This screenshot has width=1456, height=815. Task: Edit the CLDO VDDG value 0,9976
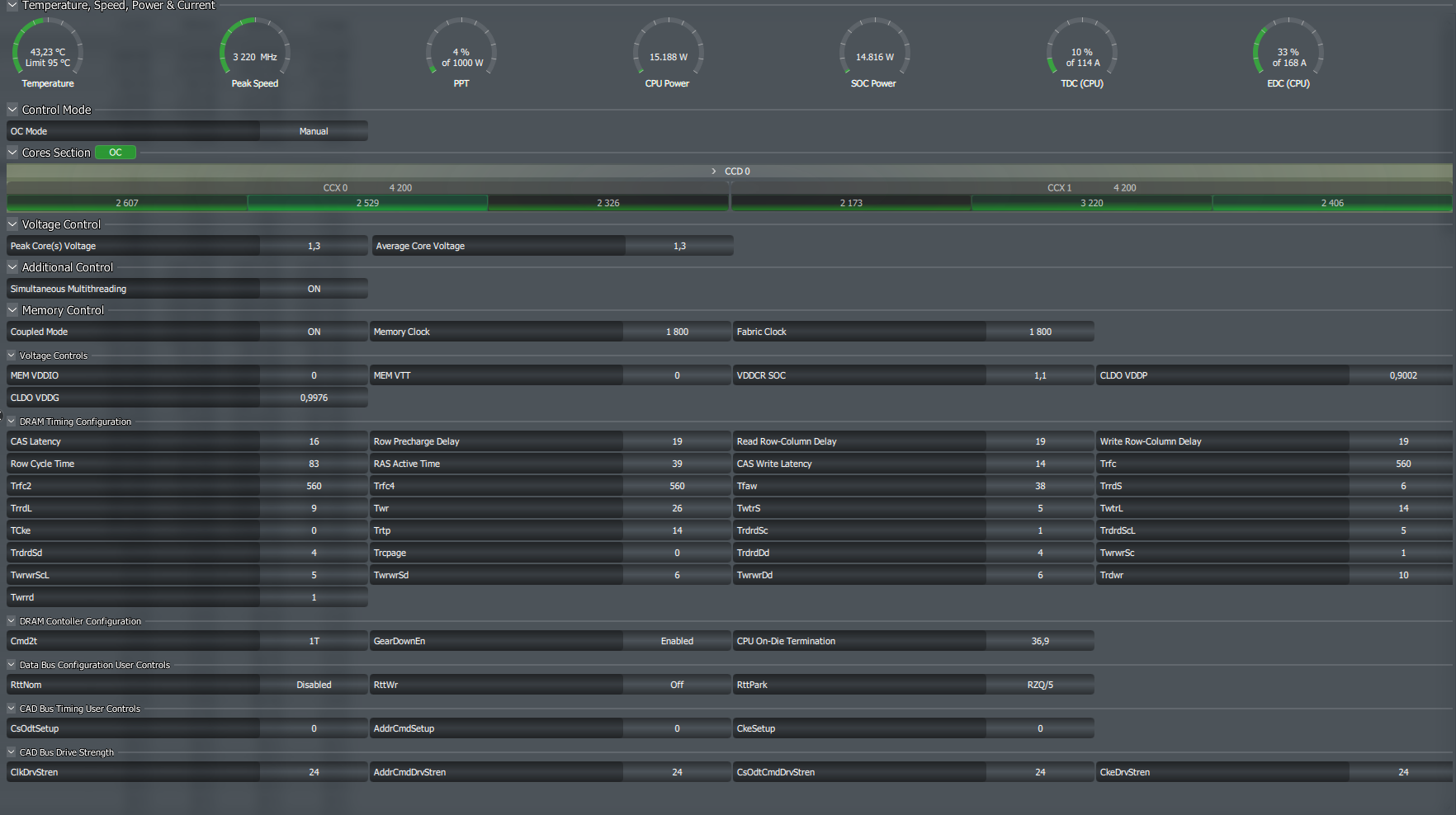coord(314,398)
